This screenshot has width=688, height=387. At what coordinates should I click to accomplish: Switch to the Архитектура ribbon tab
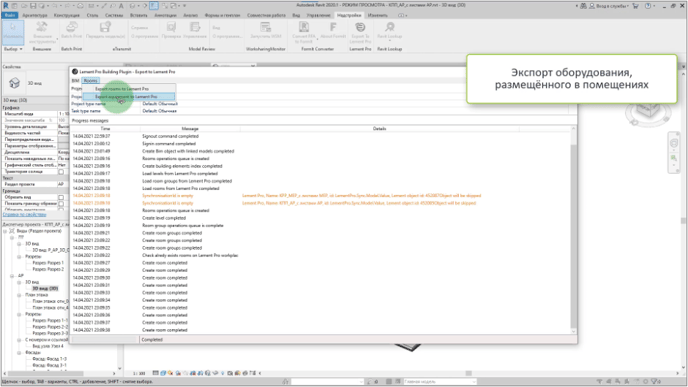(35, 15)
